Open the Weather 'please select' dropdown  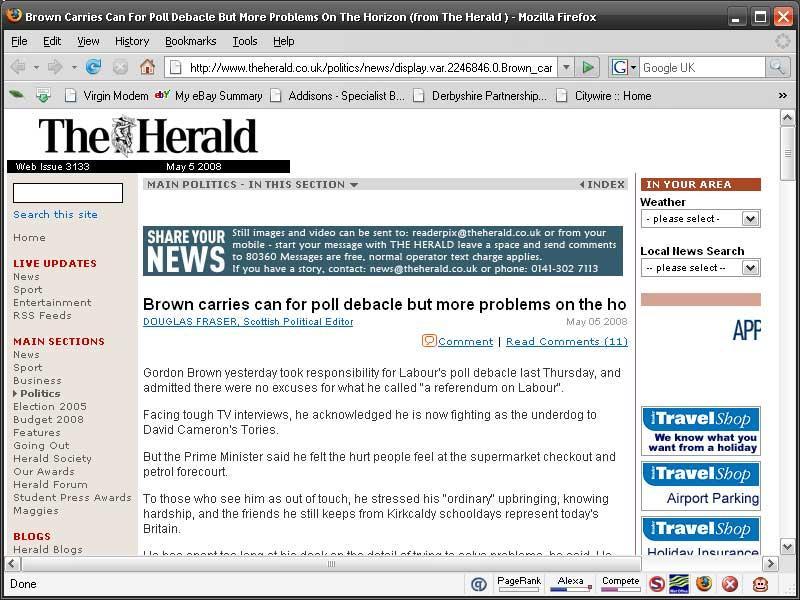point(700,219)
